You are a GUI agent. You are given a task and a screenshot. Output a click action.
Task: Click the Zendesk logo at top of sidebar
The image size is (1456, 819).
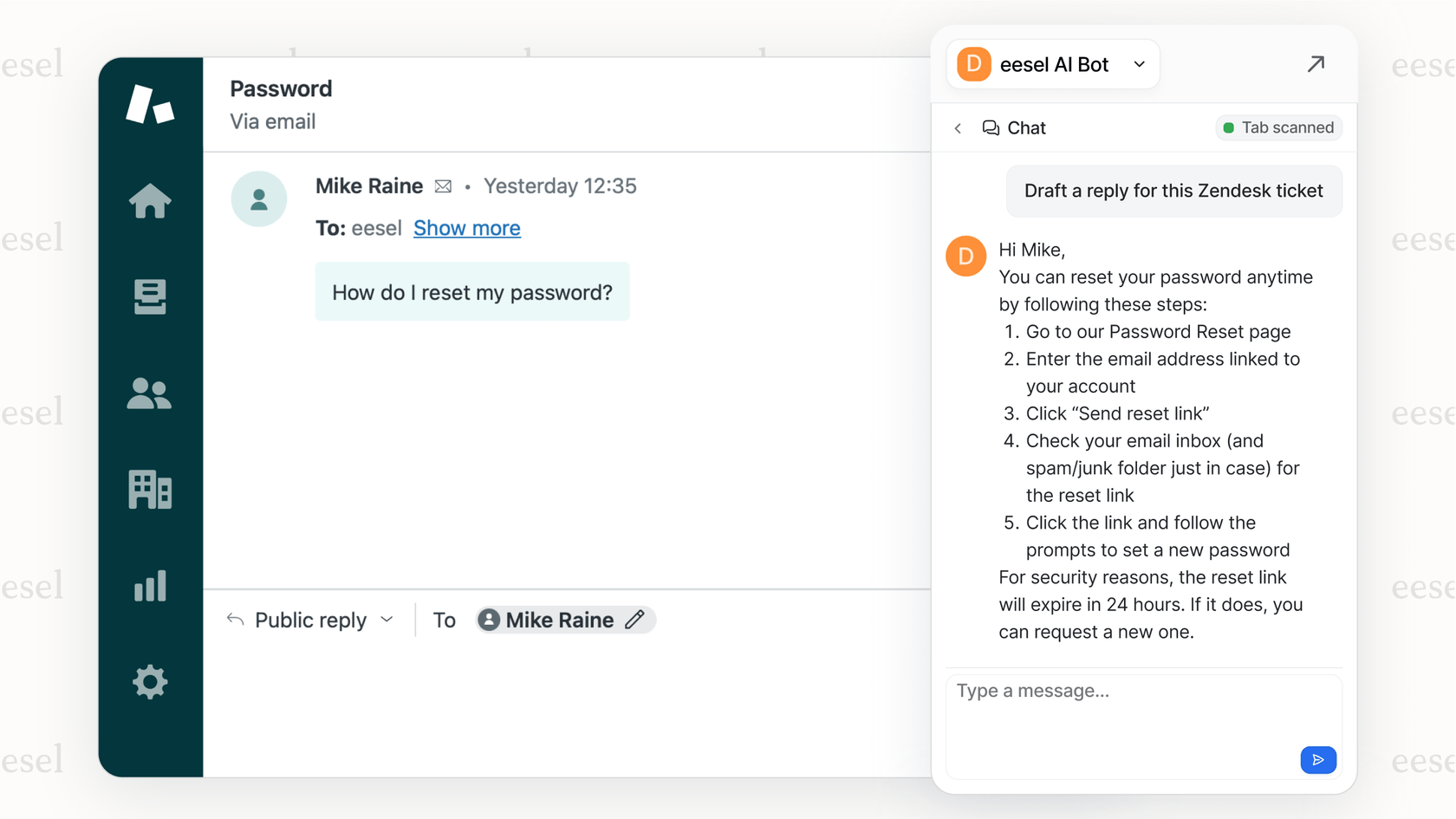(x=151, y=104)
